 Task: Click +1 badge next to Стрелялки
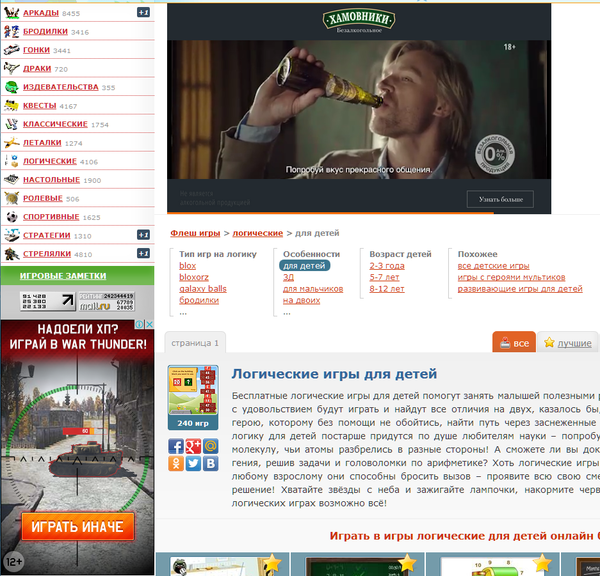pyautogui.click(x=143, y=253)
